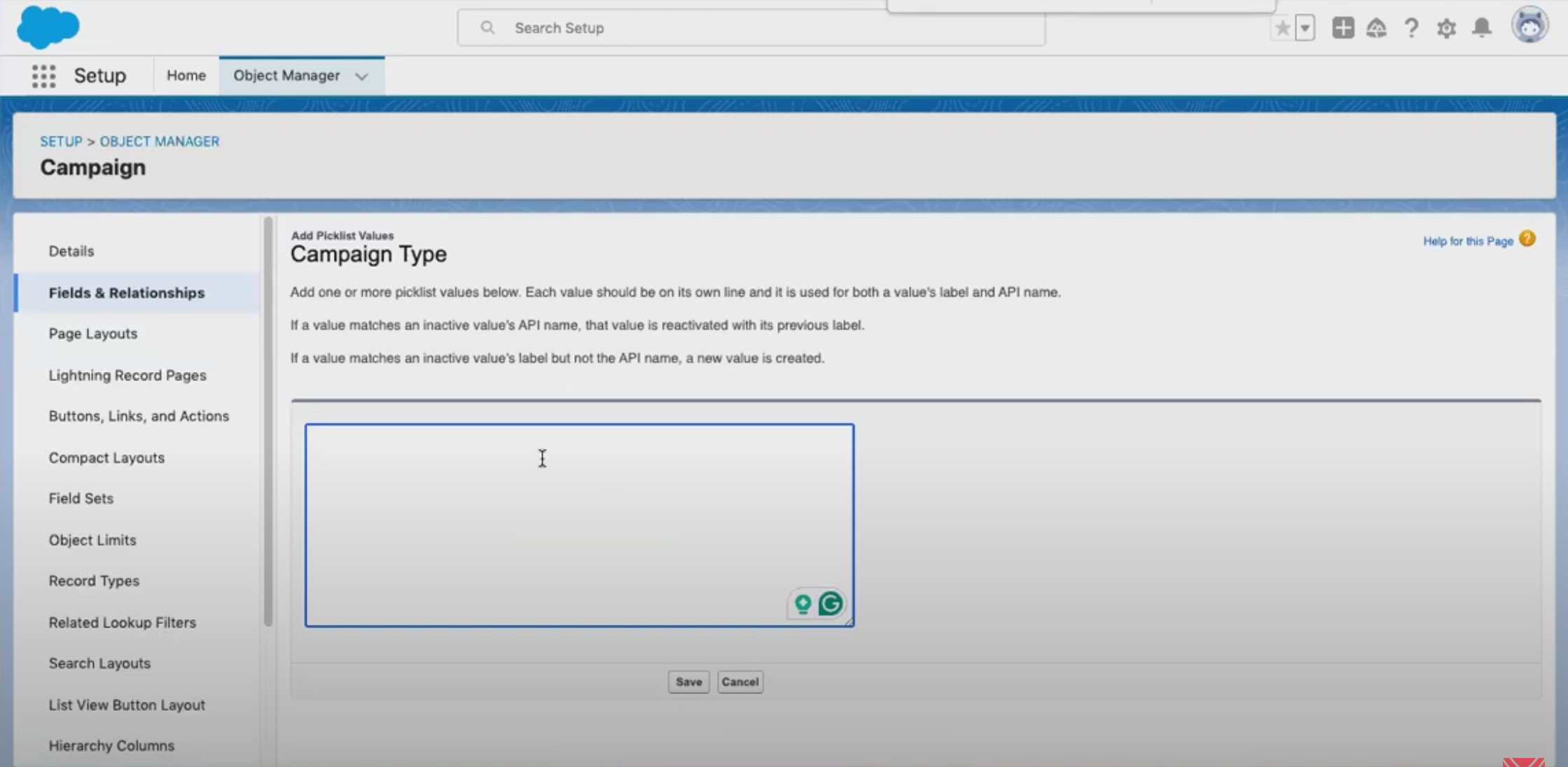Open the Global Actions plus icon
Screen dimensions: 1568x767
coord(1342,28)
